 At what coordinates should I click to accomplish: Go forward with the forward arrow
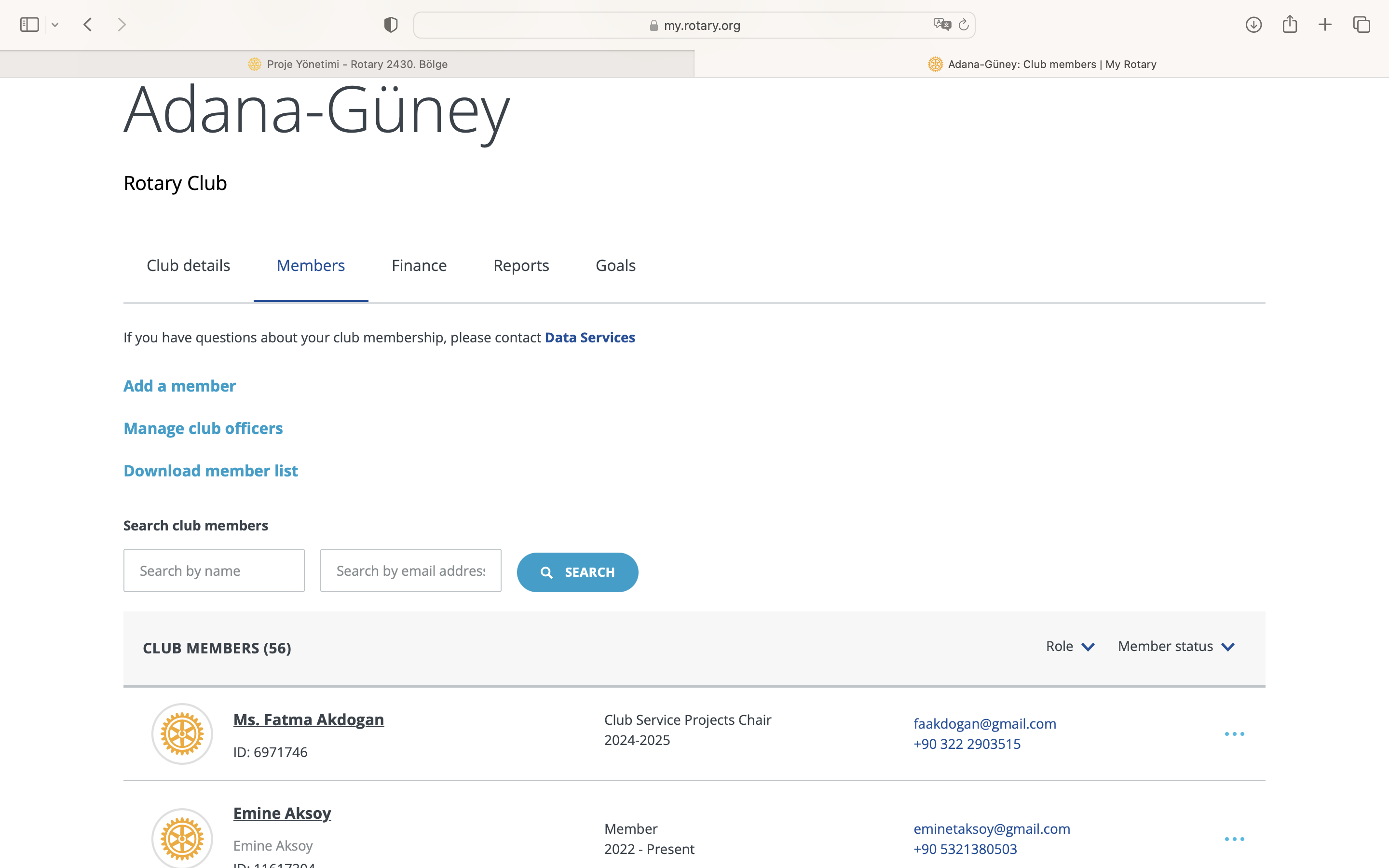click(121, 25)
